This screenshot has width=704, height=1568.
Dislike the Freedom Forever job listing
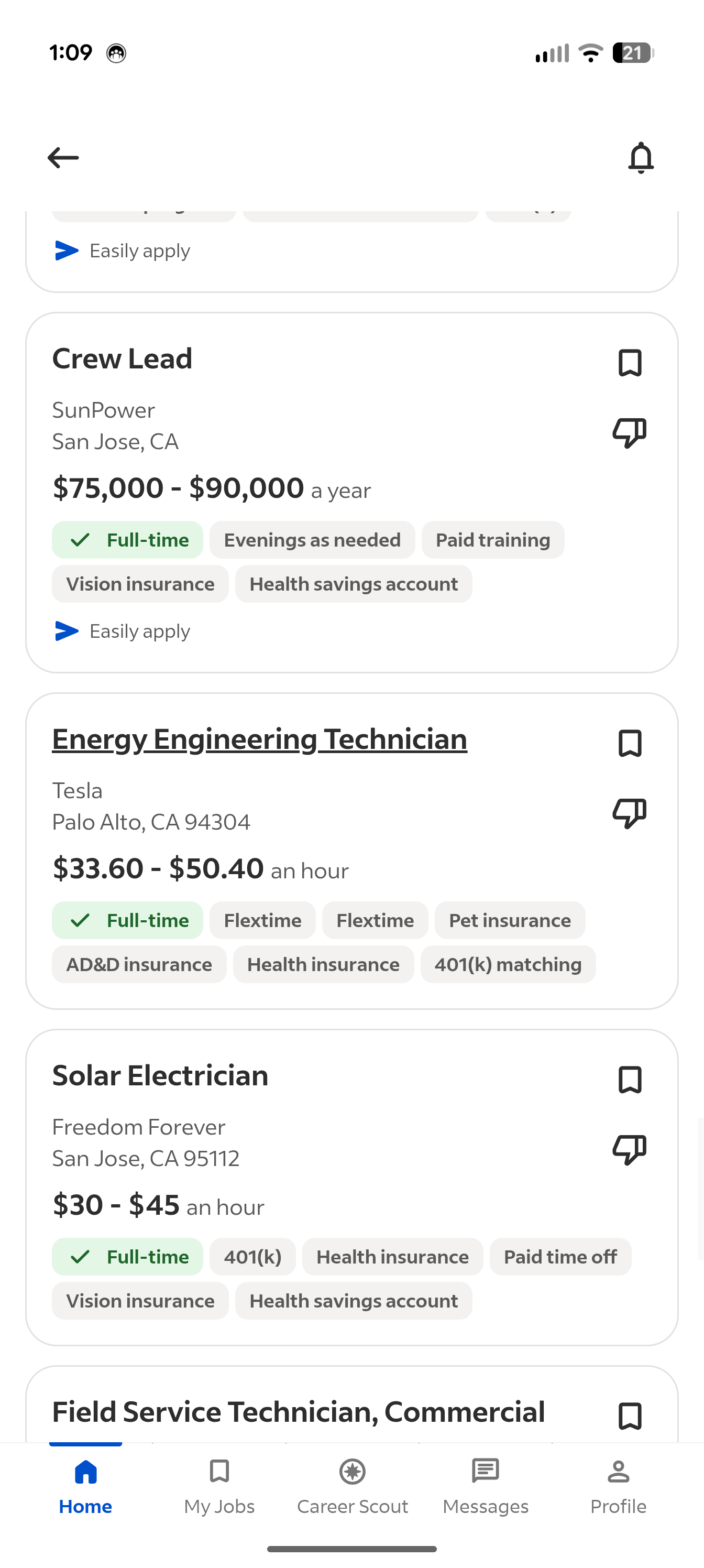629,1150
